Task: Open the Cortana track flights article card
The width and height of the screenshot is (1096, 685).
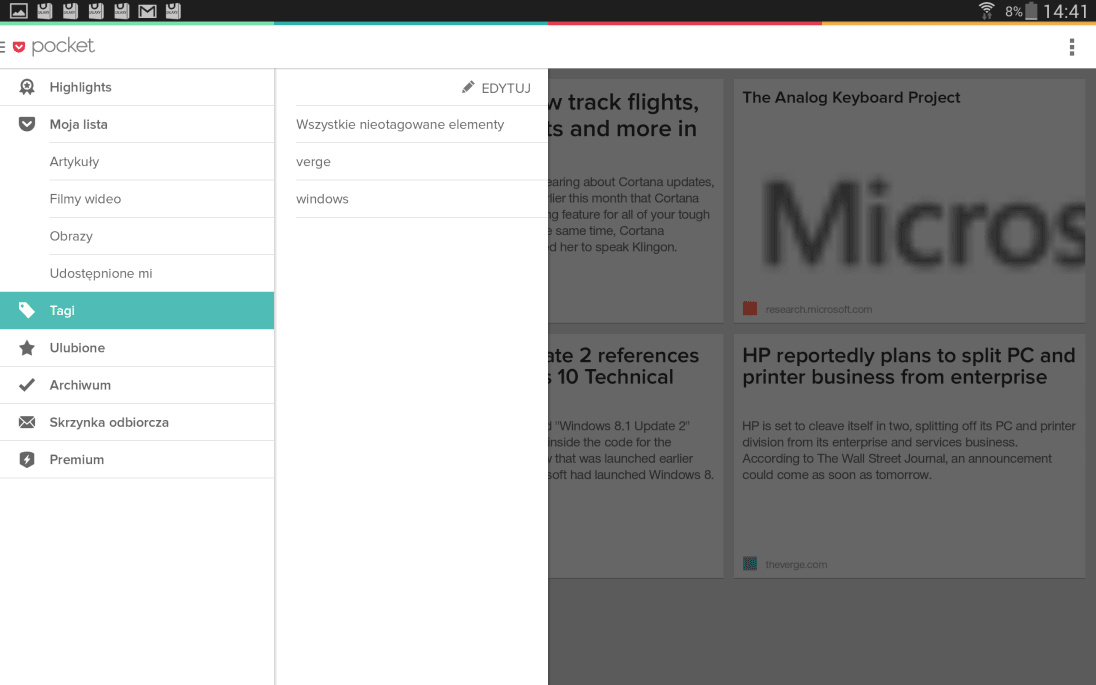Action: [x=635, y=201]
